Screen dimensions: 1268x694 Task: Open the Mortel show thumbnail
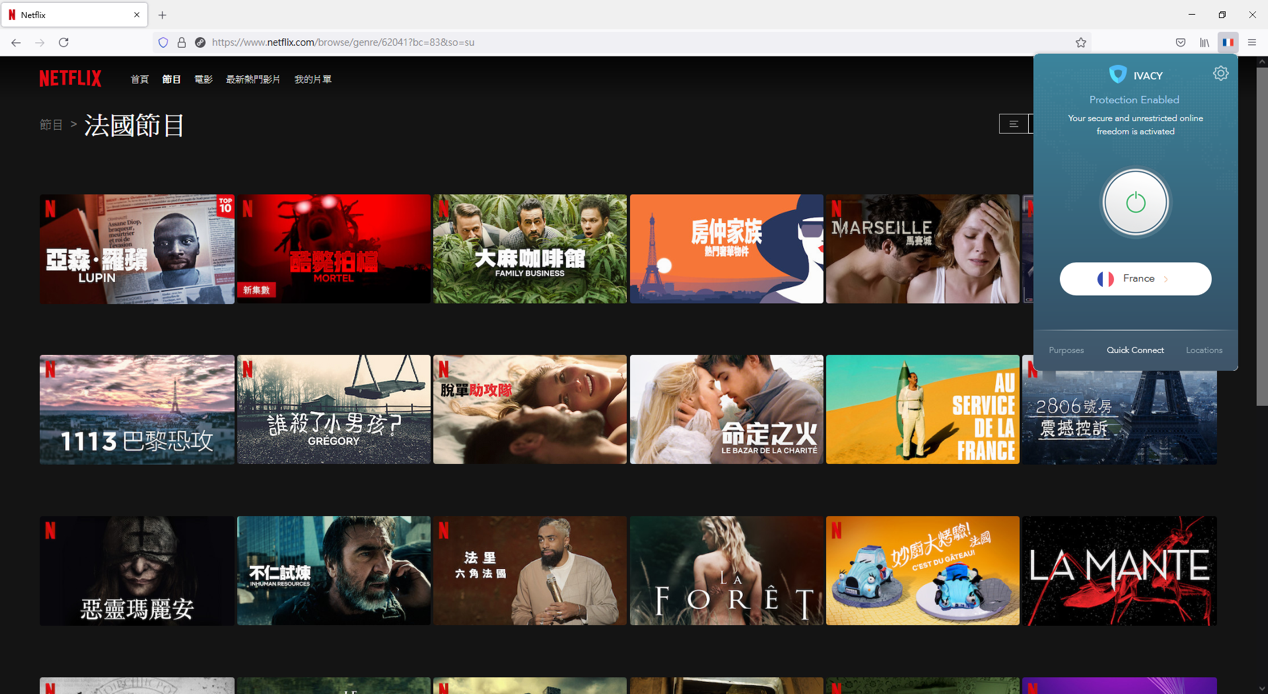click(333, 249)
